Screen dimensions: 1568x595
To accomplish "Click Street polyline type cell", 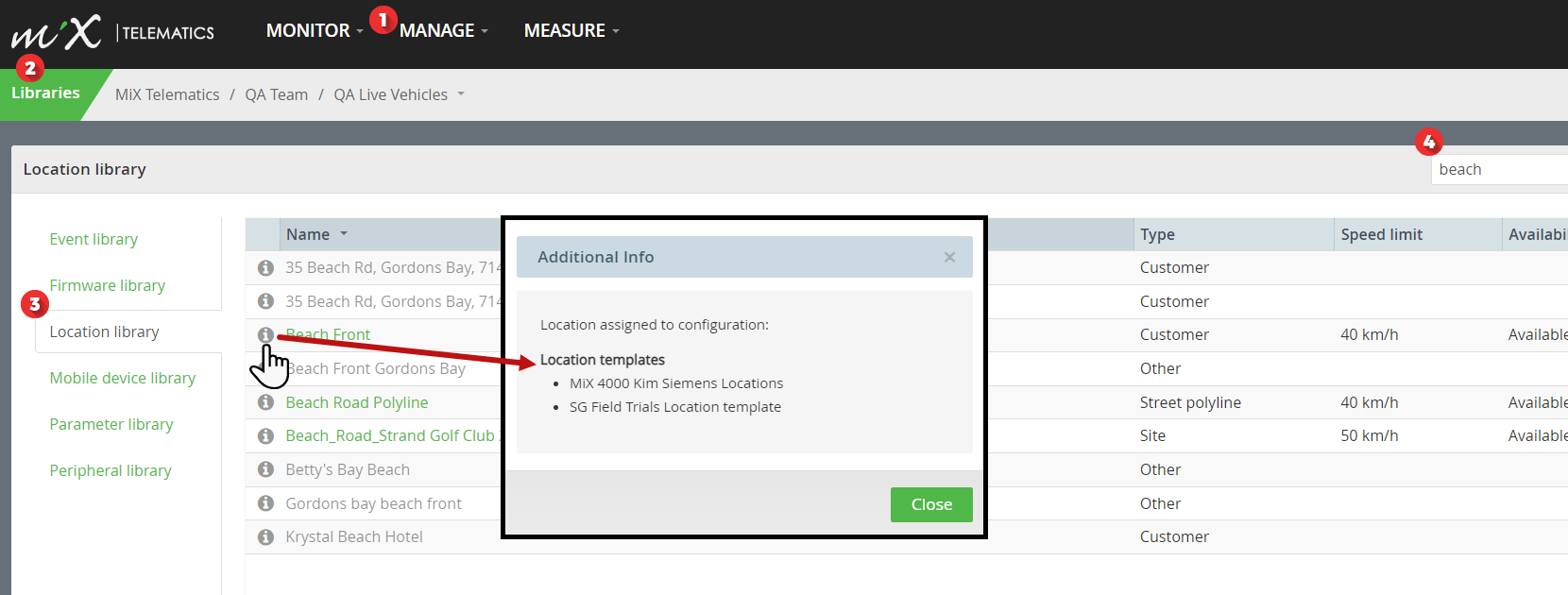I will 1190,403.
